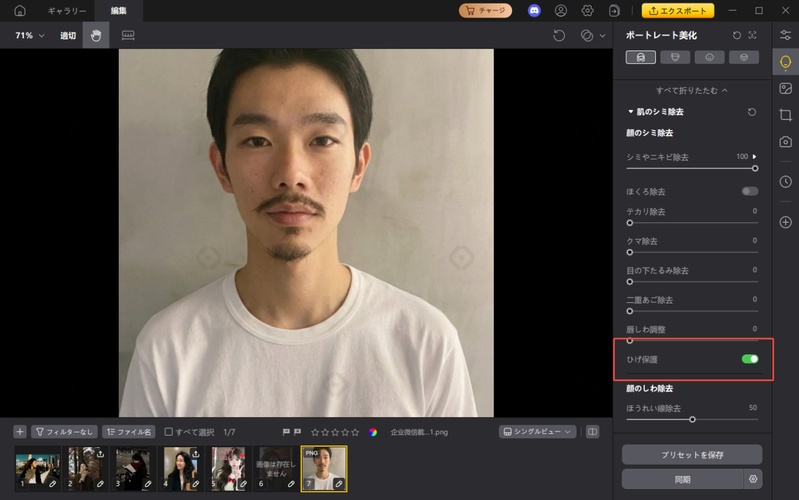The image size is (799, 500).
Task: Open sync settings gear icon
Action: tap(753, 479)
